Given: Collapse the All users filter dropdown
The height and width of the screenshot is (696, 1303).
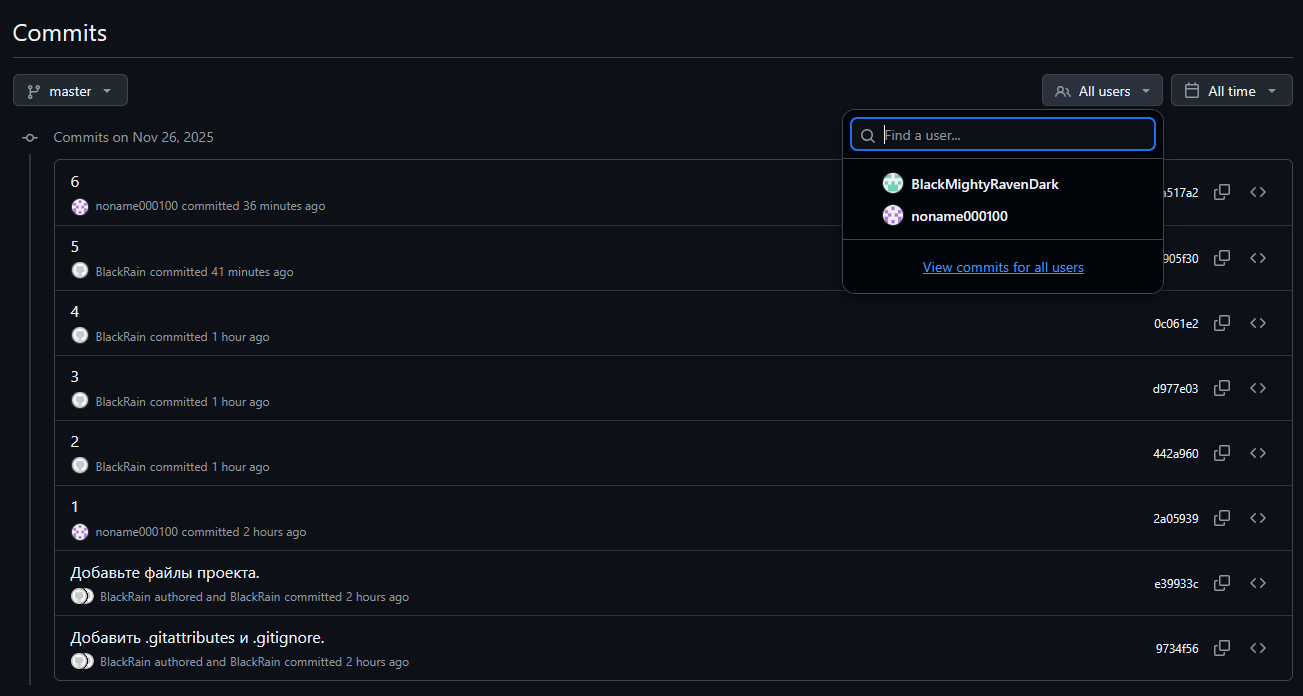Looking at the screenshot, I should tap(1102, 91).
